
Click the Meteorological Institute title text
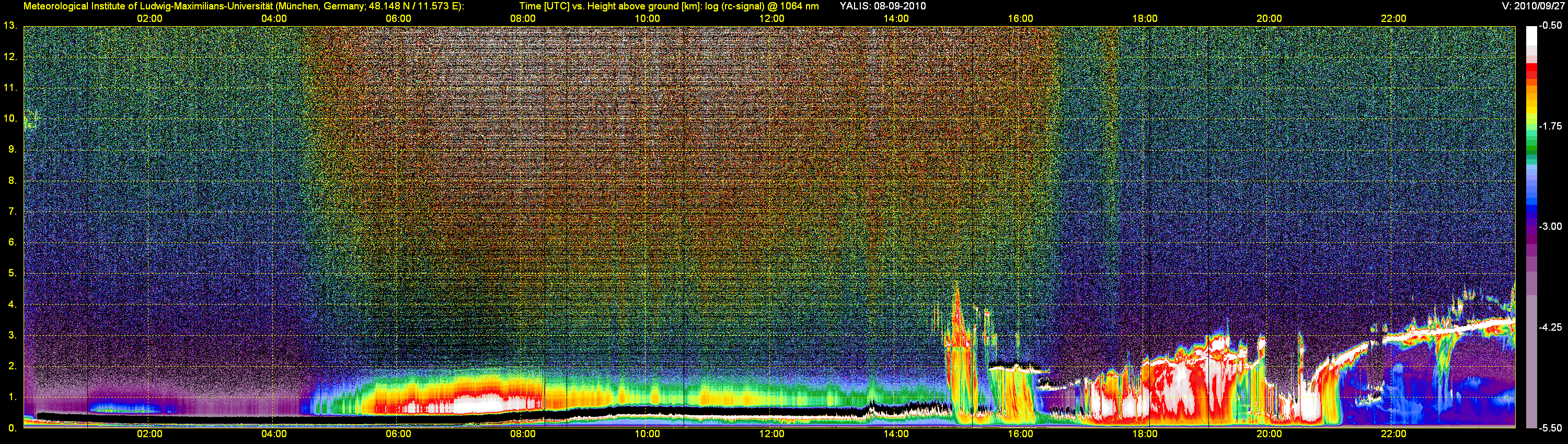click(x=244, y=6)
